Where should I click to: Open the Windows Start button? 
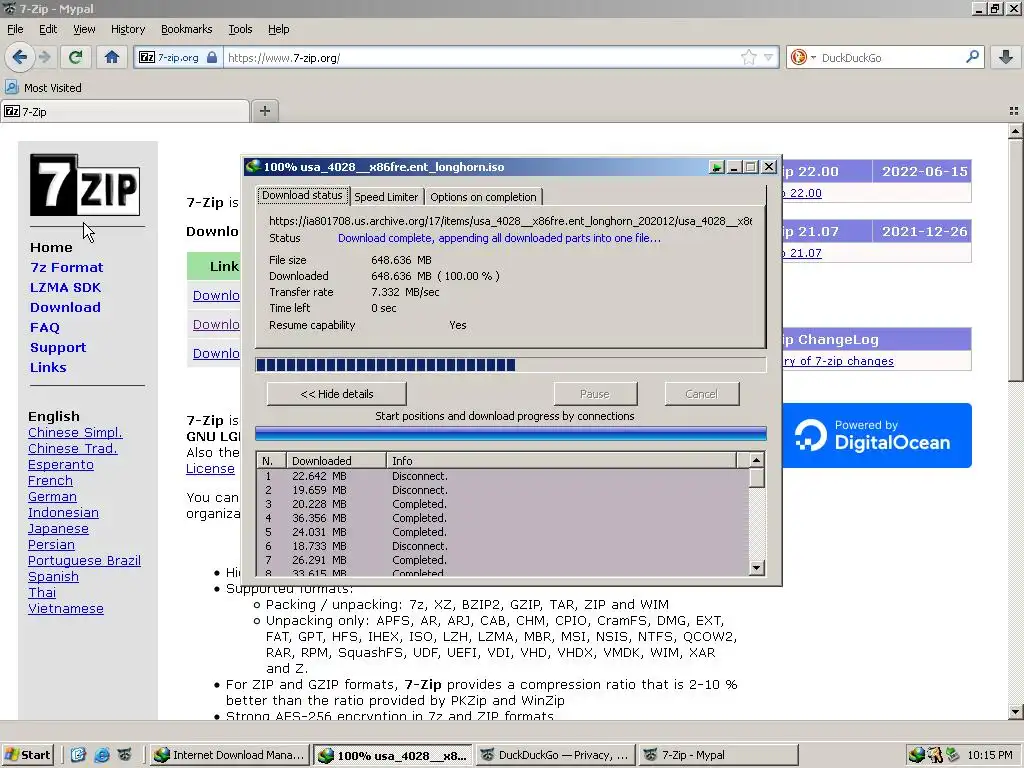click(x=27, y=755)
